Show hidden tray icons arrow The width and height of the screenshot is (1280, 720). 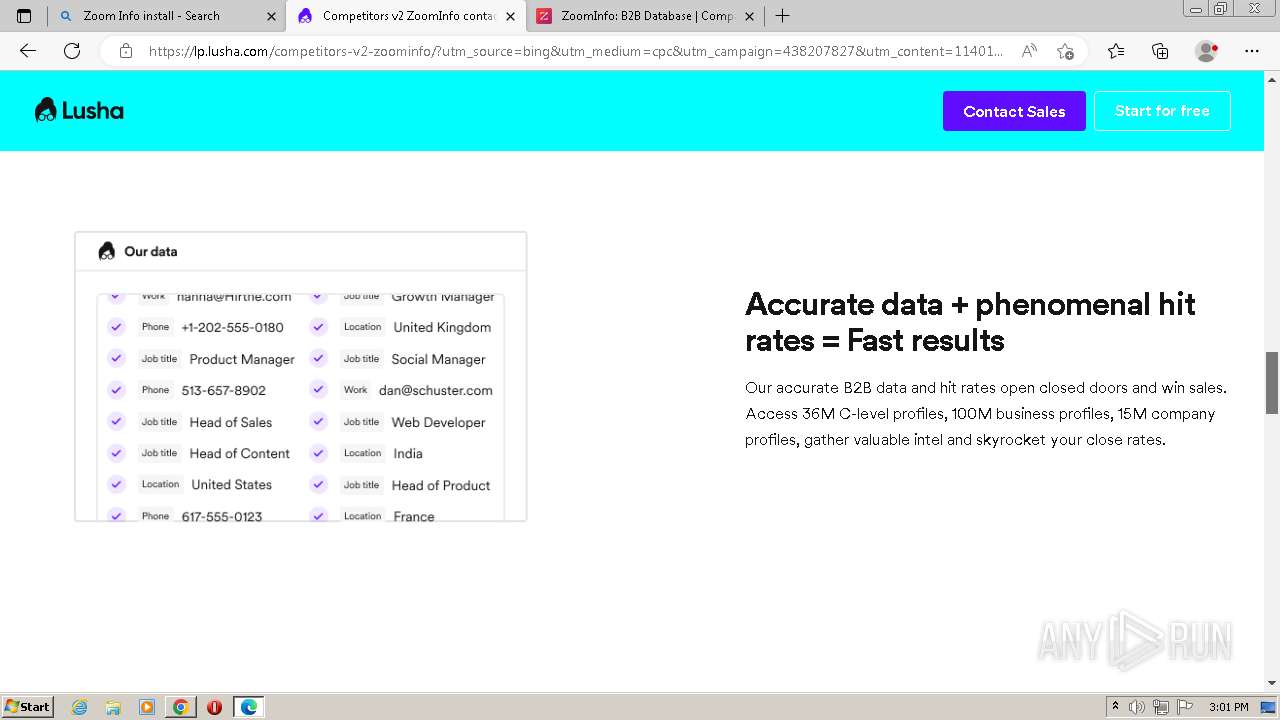point(1115,707)
